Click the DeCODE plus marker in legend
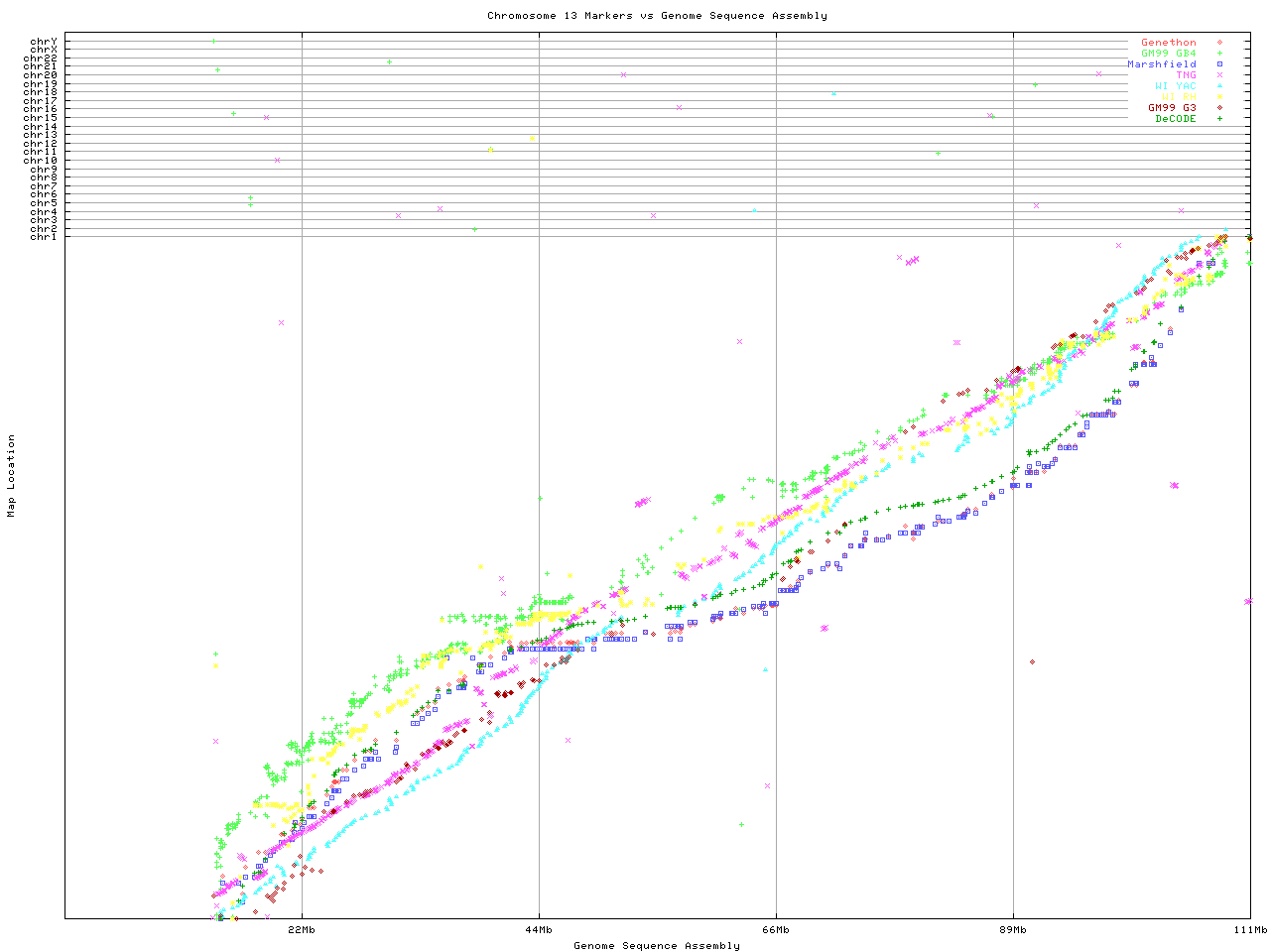Image resolution: width=1270 pixels, height=952 pixels. pyautogui.click(x=1219, y=119)
